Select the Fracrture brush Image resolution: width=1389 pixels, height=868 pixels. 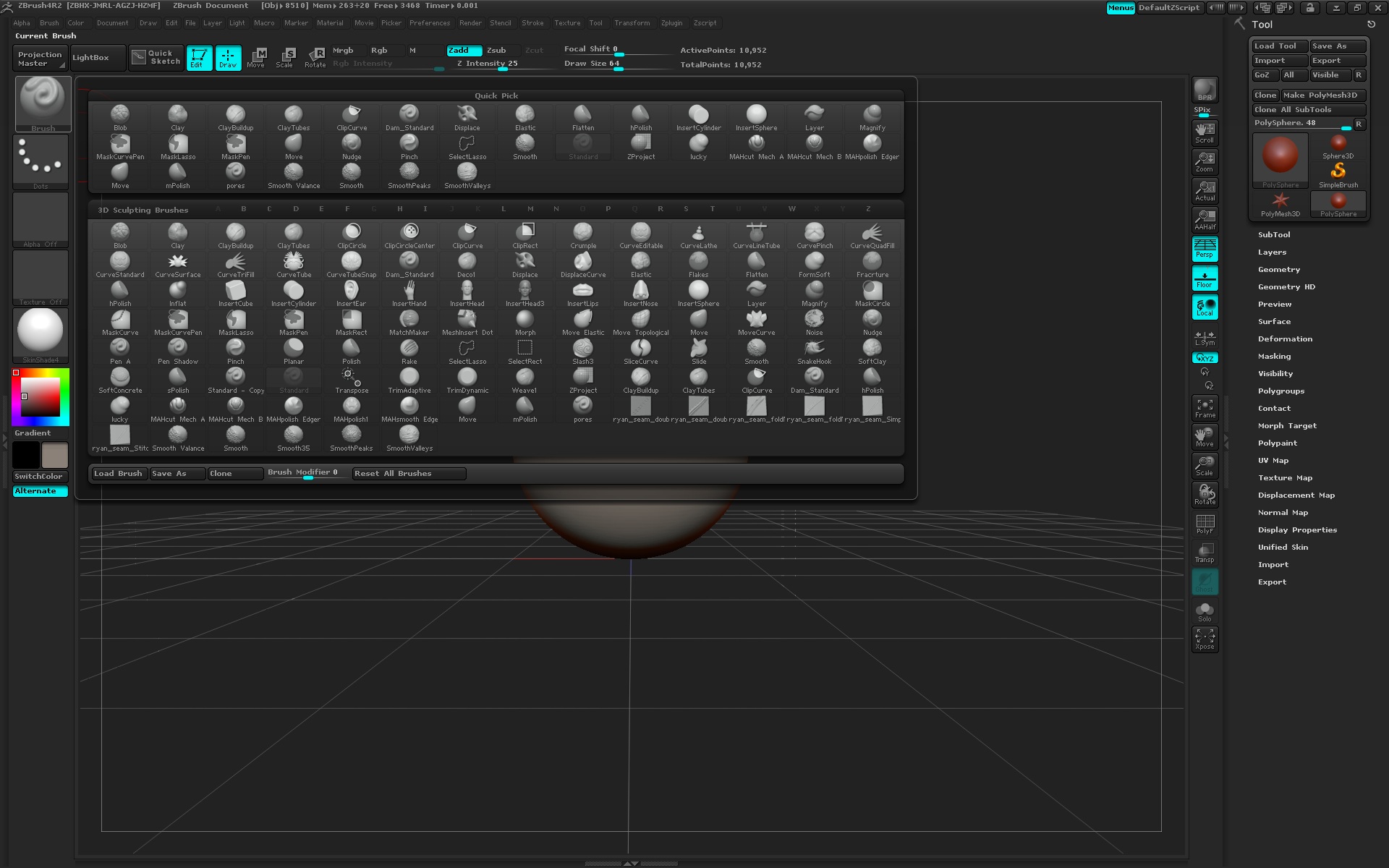pyautogui.click(x=872, y=265)
